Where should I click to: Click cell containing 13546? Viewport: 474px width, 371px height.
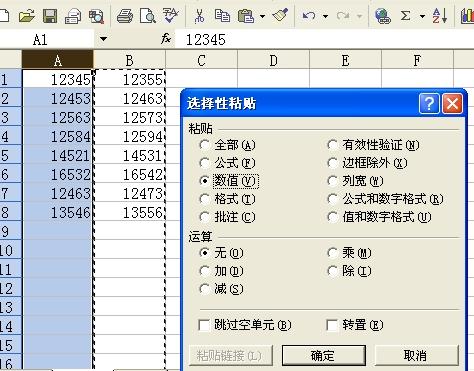[57, 212]
